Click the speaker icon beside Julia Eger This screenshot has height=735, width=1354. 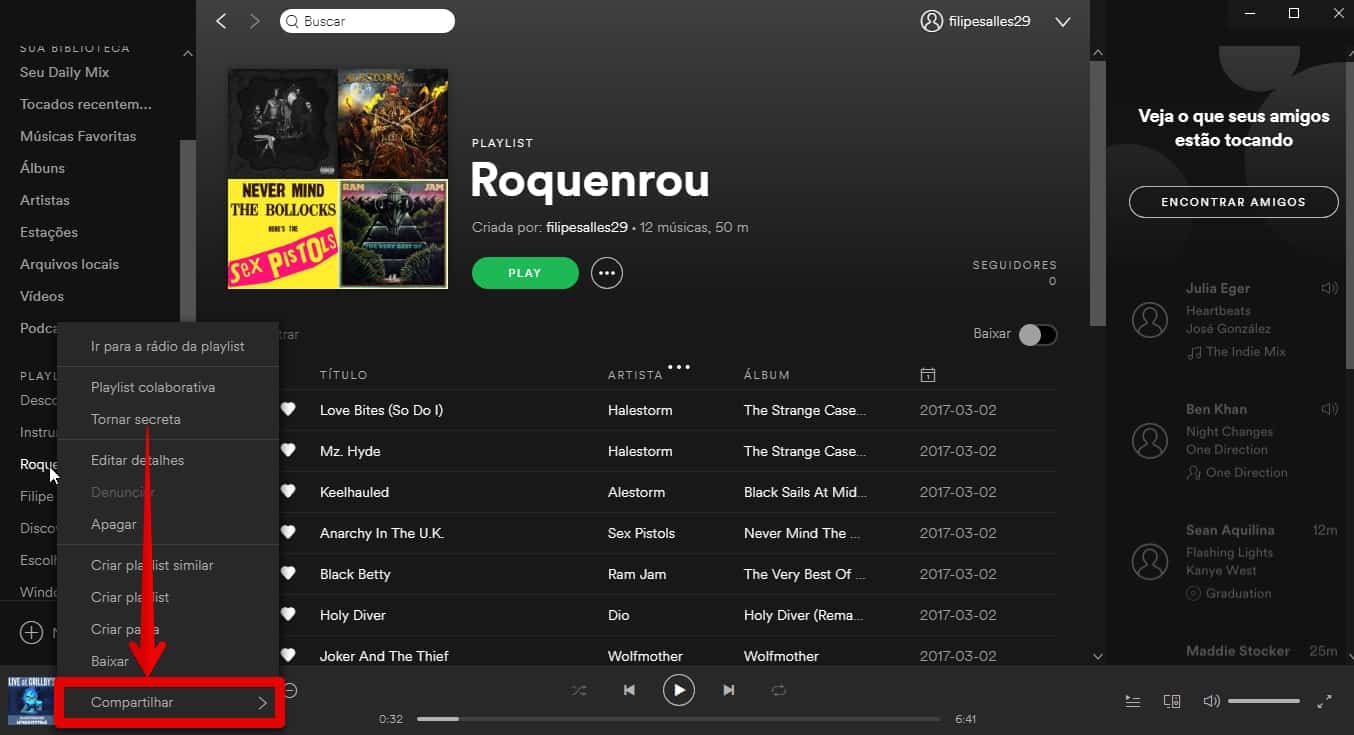coord(1329,289)
